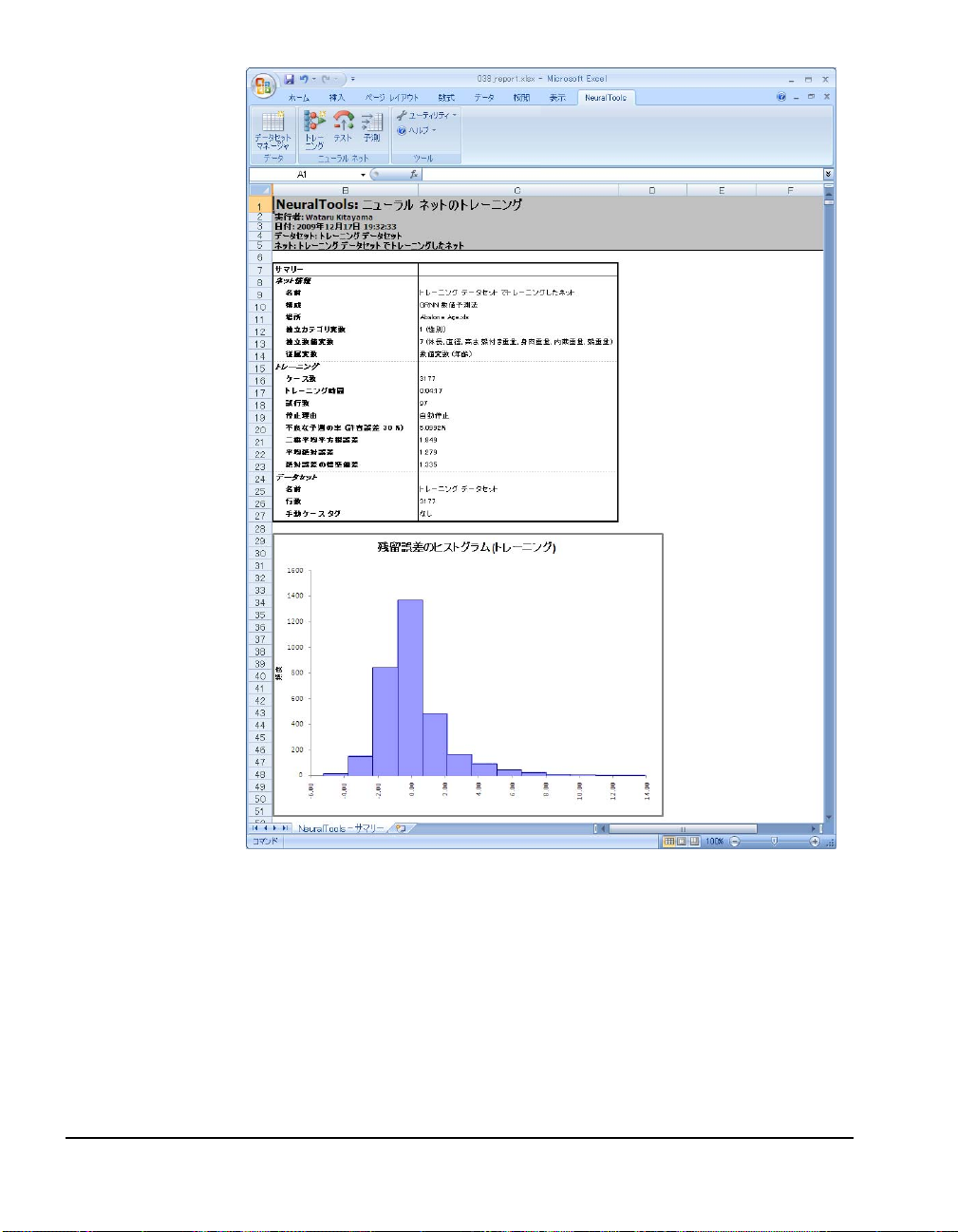Save the workbook via quick access toolbar
The image size is (958, 1232).
289,80
